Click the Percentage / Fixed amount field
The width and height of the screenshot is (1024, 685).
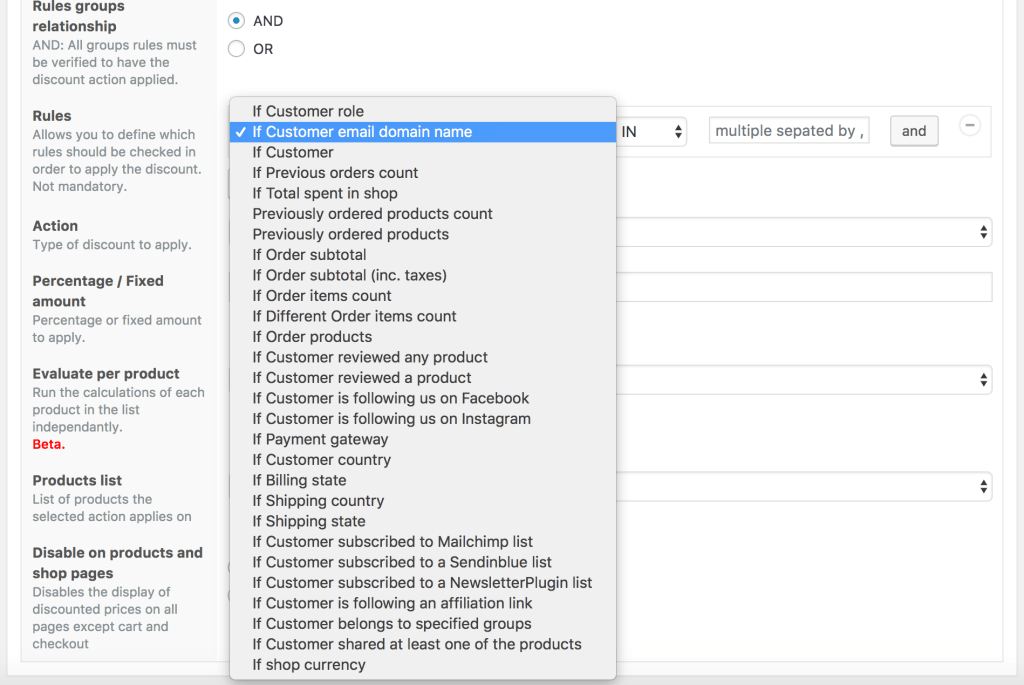click(804, 287)
